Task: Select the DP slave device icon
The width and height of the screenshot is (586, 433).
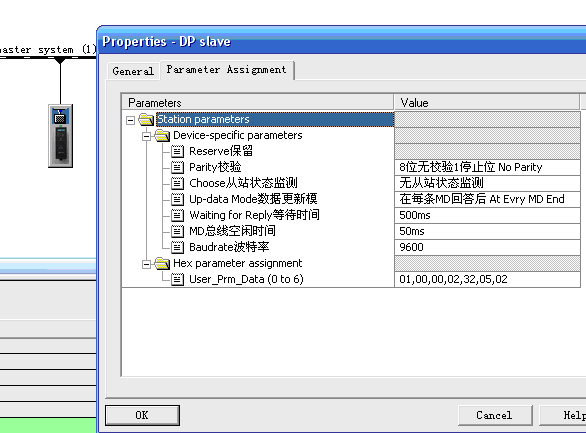Action: pos(61,136)
